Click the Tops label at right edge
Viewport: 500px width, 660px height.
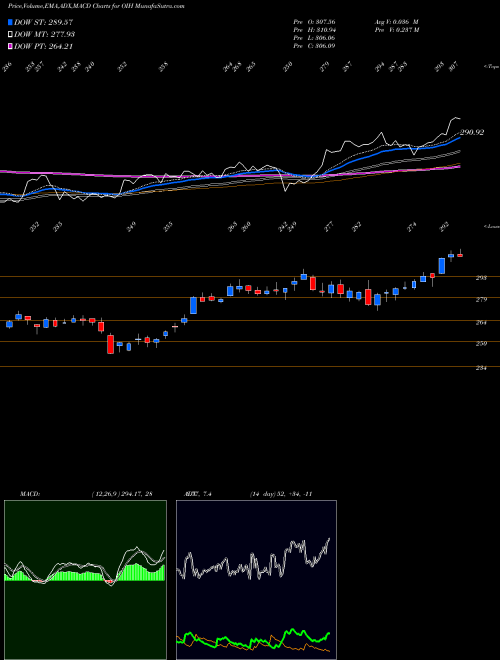[x=491, y=67]
